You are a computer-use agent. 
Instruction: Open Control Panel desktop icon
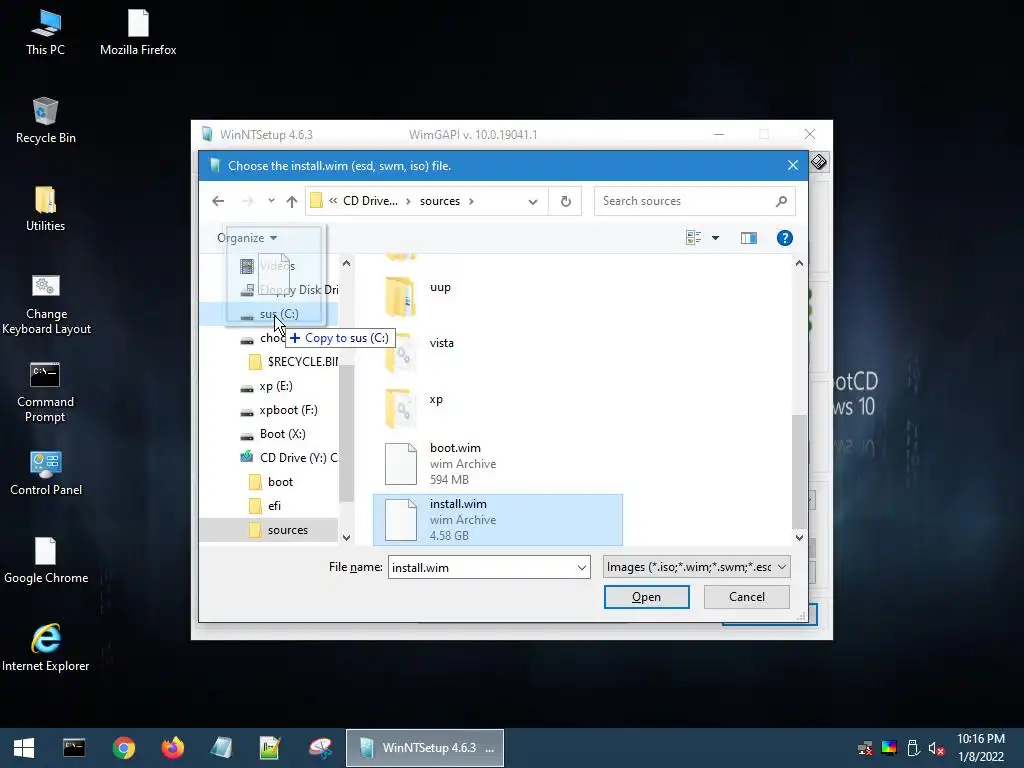click(46, 473)
